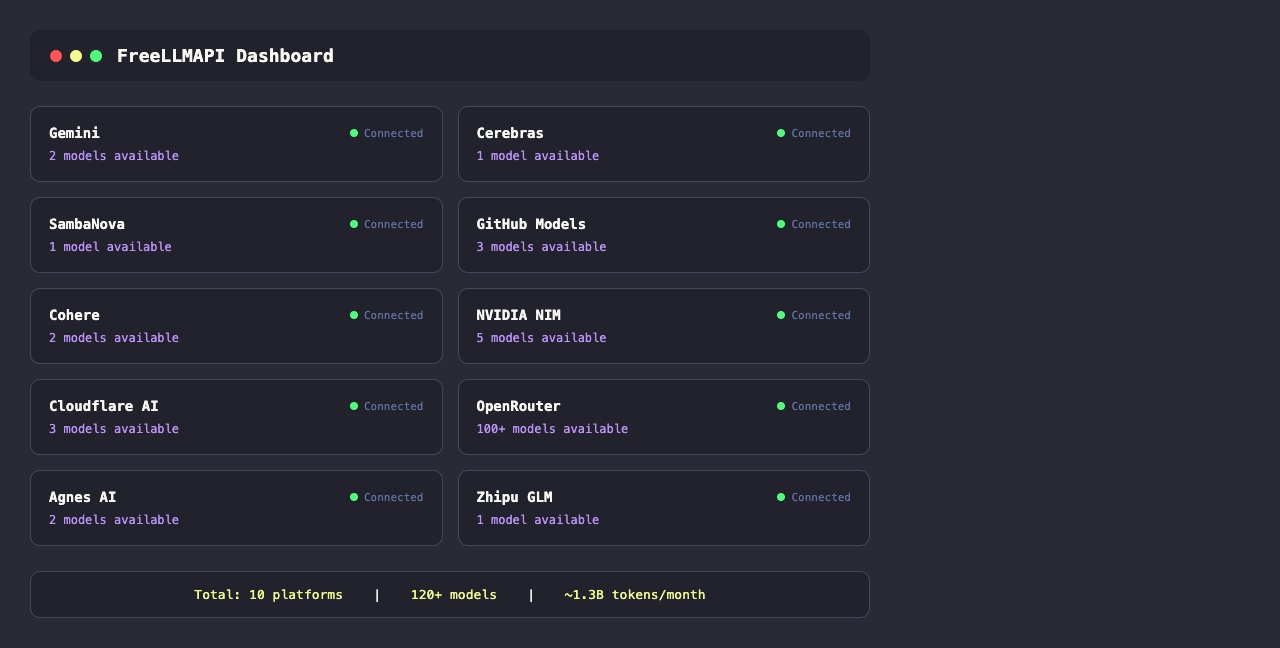
Task: Click SambaNova Connected status label
Action: 393,224
